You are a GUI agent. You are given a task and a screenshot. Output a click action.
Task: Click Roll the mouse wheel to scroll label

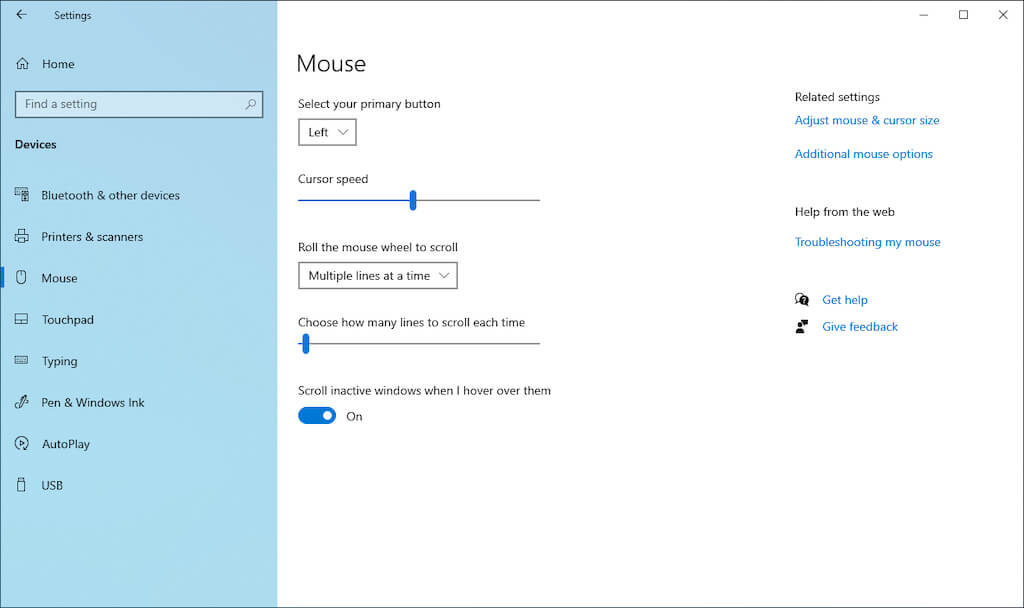(x=377, y=247)
